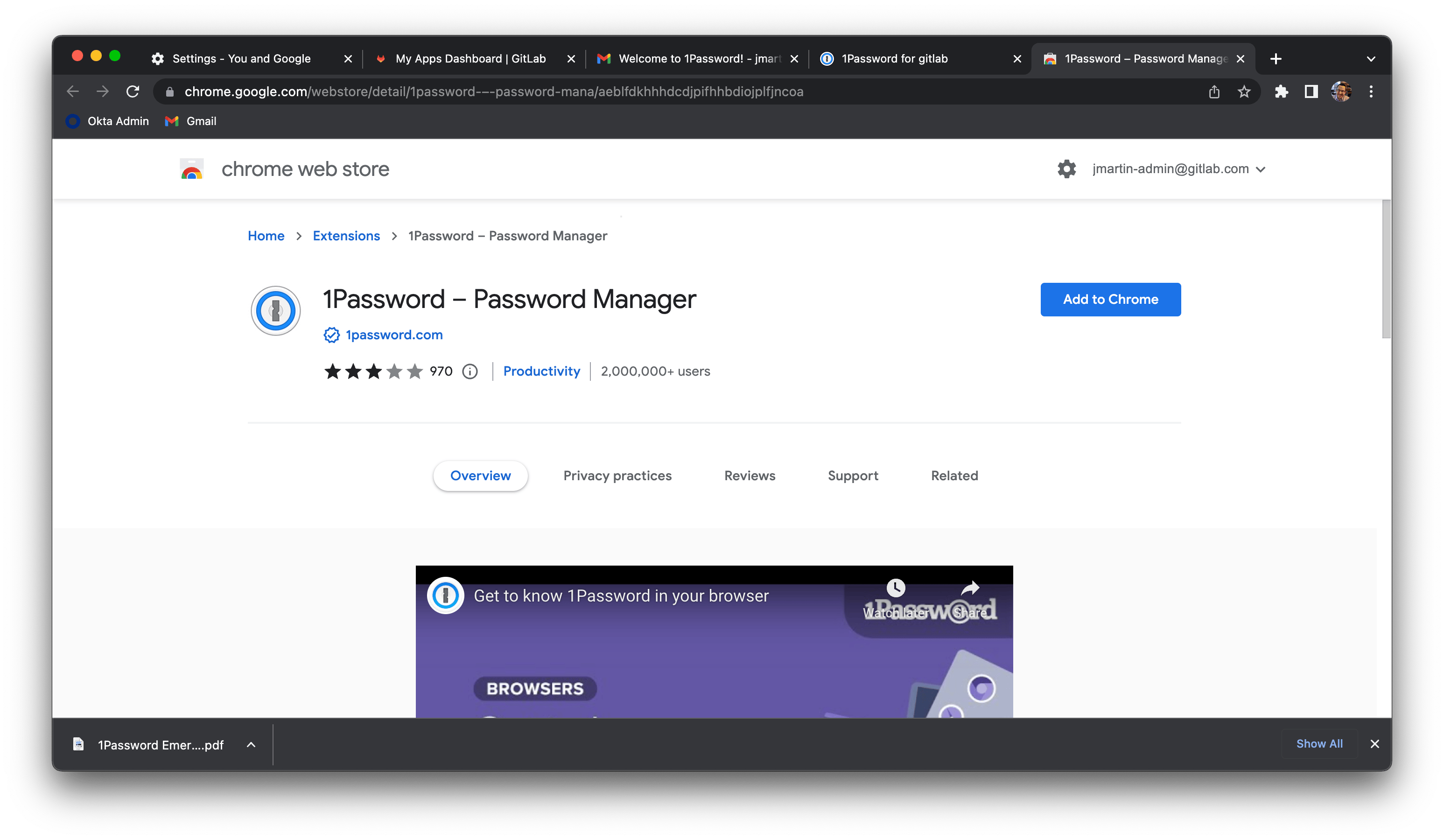Screen dimensions: 1444x840
Task: Open the Support tab
Action: (x=853, y=476)
